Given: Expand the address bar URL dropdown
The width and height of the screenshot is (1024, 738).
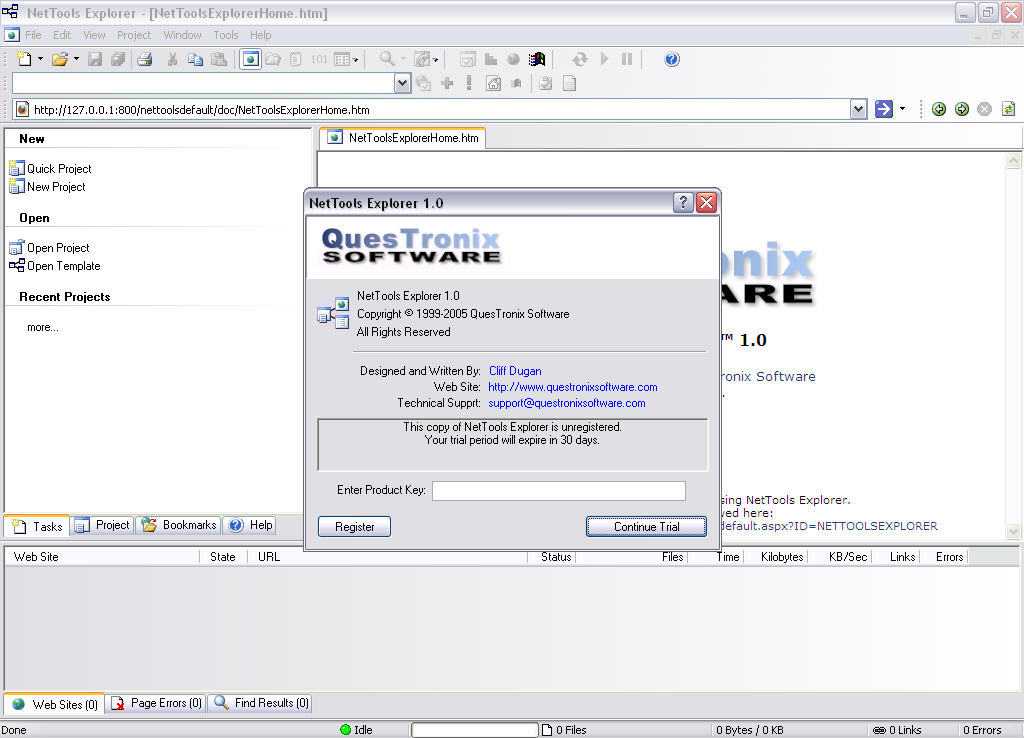Looking at the screenshot, I should click(858, 108).
